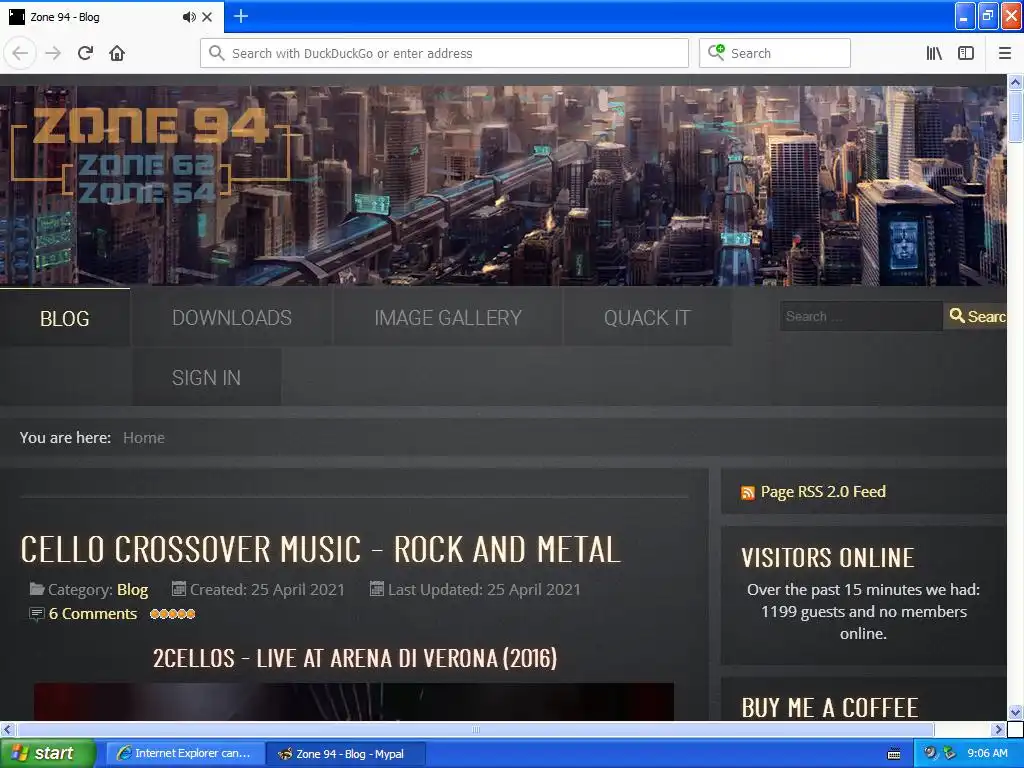Follow the Home breadcrumb link
This screenshot has width=1024, height=768.
(144, 438)
